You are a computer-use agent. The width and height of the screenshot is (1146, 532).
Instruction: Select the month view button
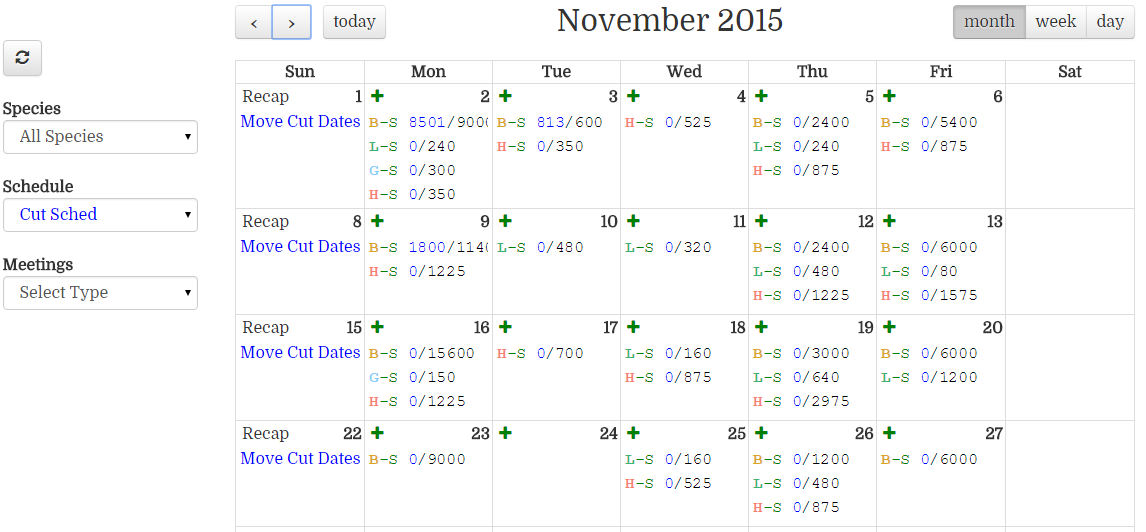(989, 22)
